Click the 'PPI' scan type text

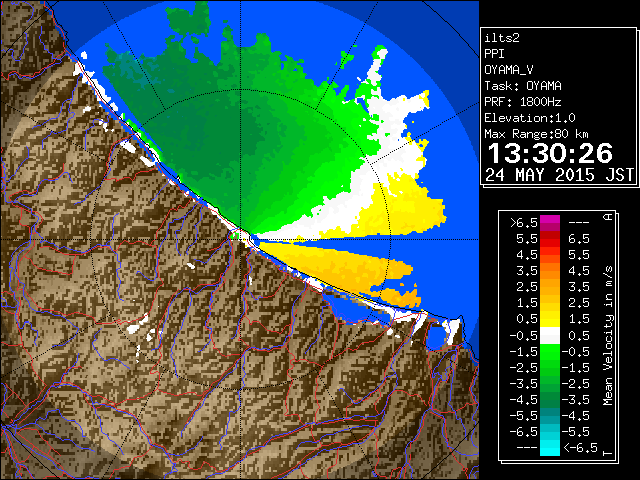494,54
